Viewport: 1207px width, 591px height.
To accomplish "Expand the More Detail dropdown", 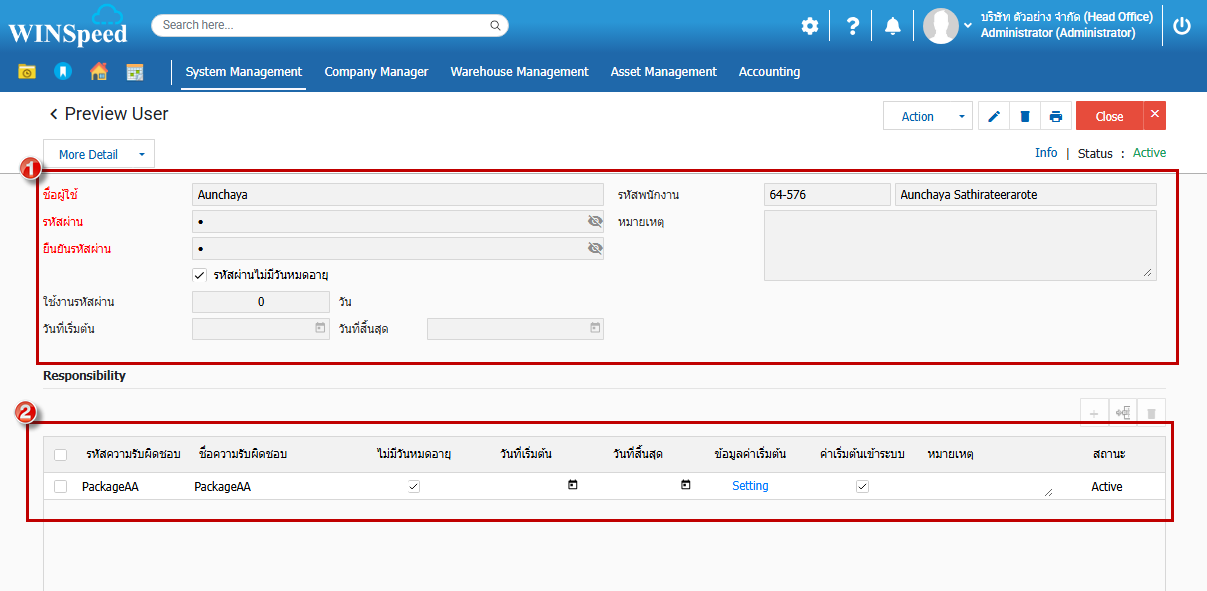I will [x=141, y=155].
